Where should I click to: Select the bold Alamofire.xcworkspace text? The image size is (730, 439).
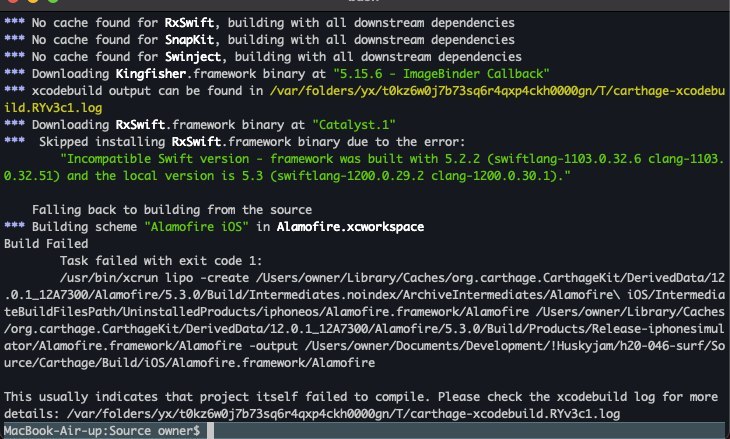tap(350, 227)
